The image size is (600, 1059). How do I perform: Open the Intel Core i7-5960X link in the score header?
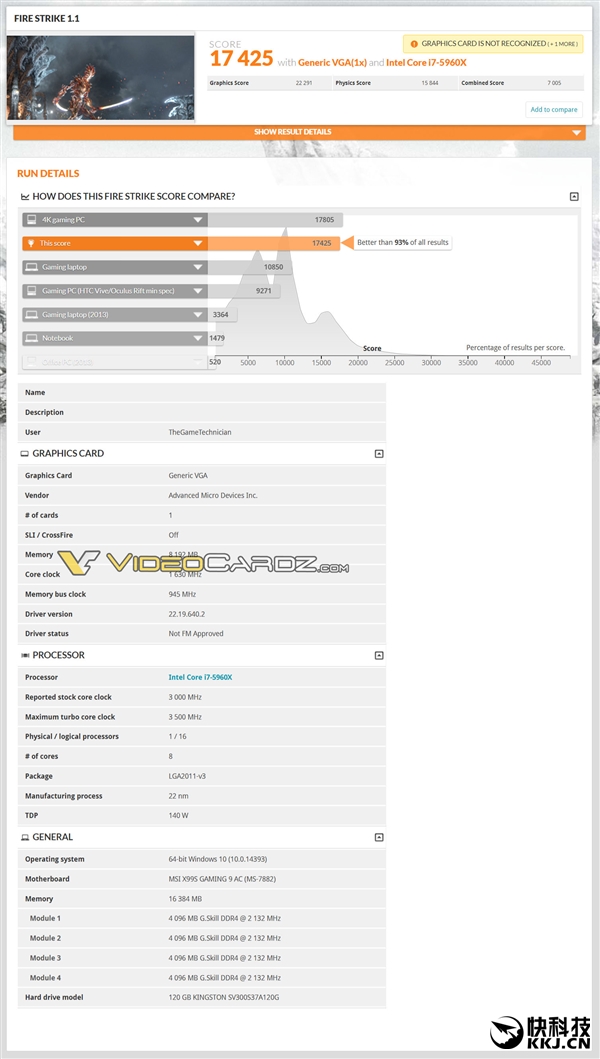pos(426,63)
